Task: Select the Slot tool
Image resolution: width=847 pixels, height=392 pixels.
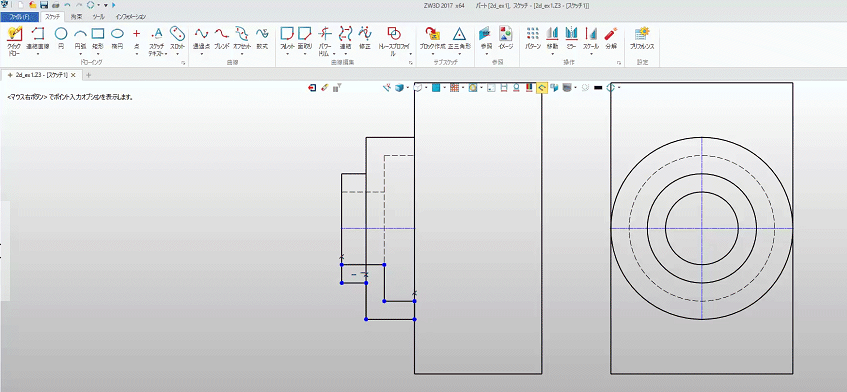Action: [x=177, y=39]
